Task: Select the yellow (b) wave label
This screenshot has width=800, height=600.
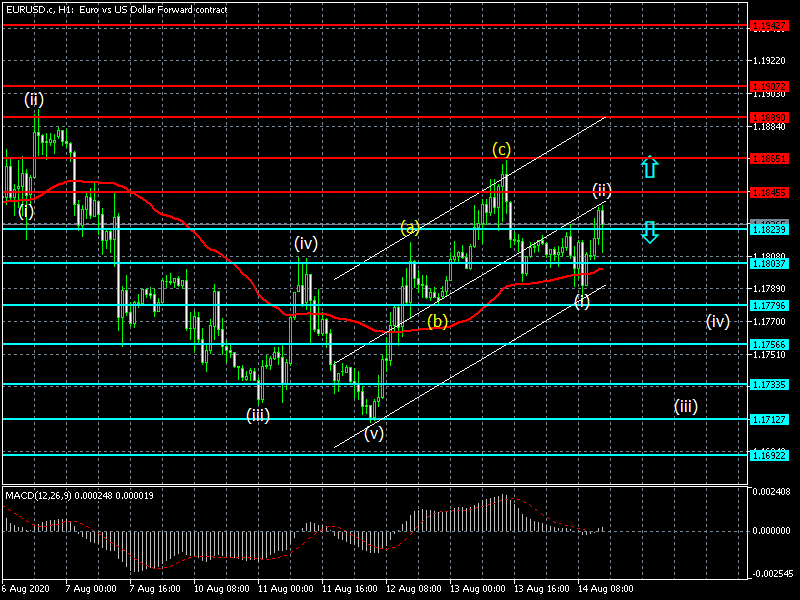Action: point(437,321)
